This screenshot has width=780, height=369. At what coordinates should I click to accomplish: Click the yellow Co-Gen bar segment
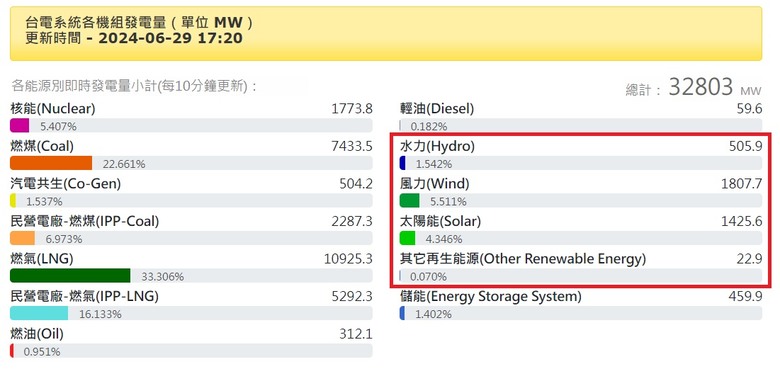tap(13, 201)
